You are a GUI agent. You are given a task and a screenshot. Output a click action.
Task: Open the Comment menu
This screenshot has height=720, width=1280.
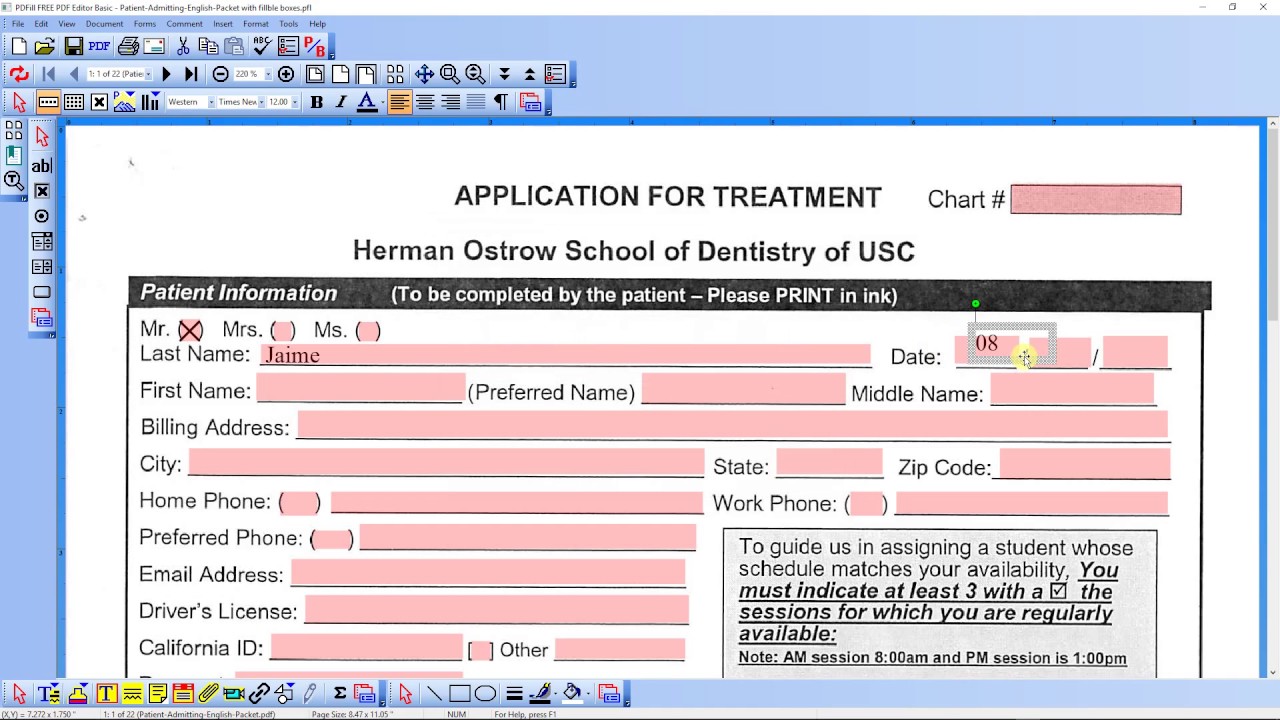click(x=184, y=24)
